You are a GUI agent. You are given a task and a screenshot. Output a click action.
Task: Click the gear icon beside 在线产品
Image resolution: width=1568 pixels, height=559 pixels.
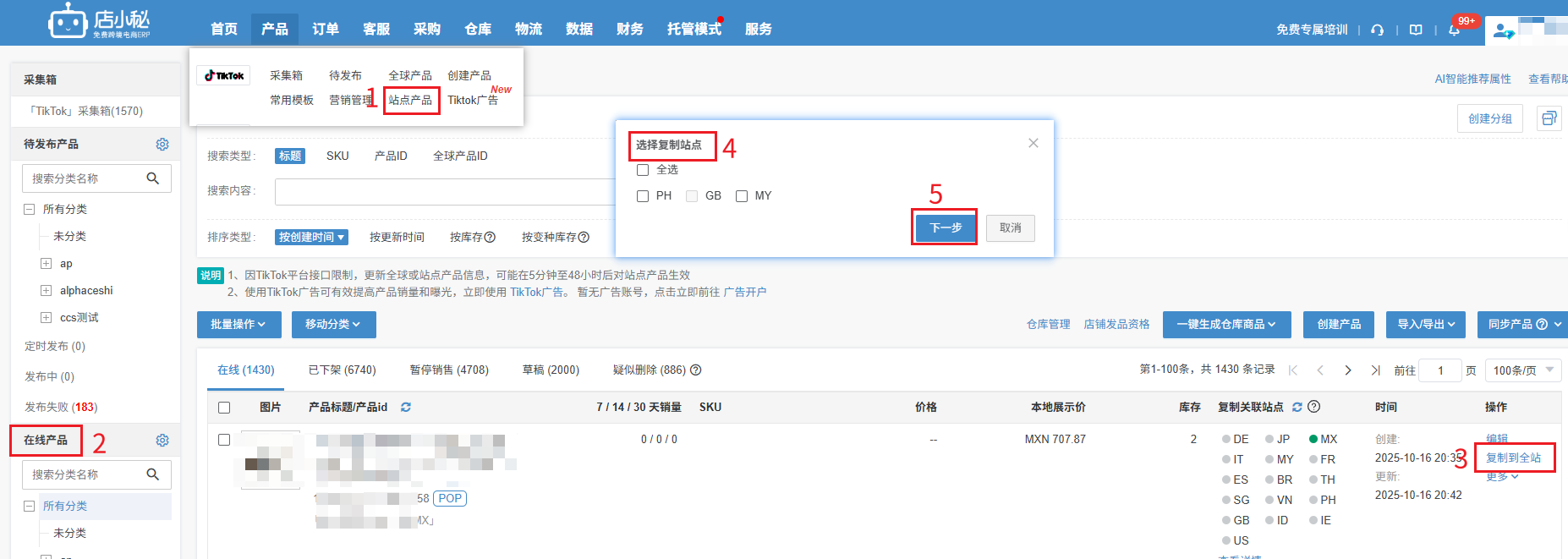click(162, 441)
